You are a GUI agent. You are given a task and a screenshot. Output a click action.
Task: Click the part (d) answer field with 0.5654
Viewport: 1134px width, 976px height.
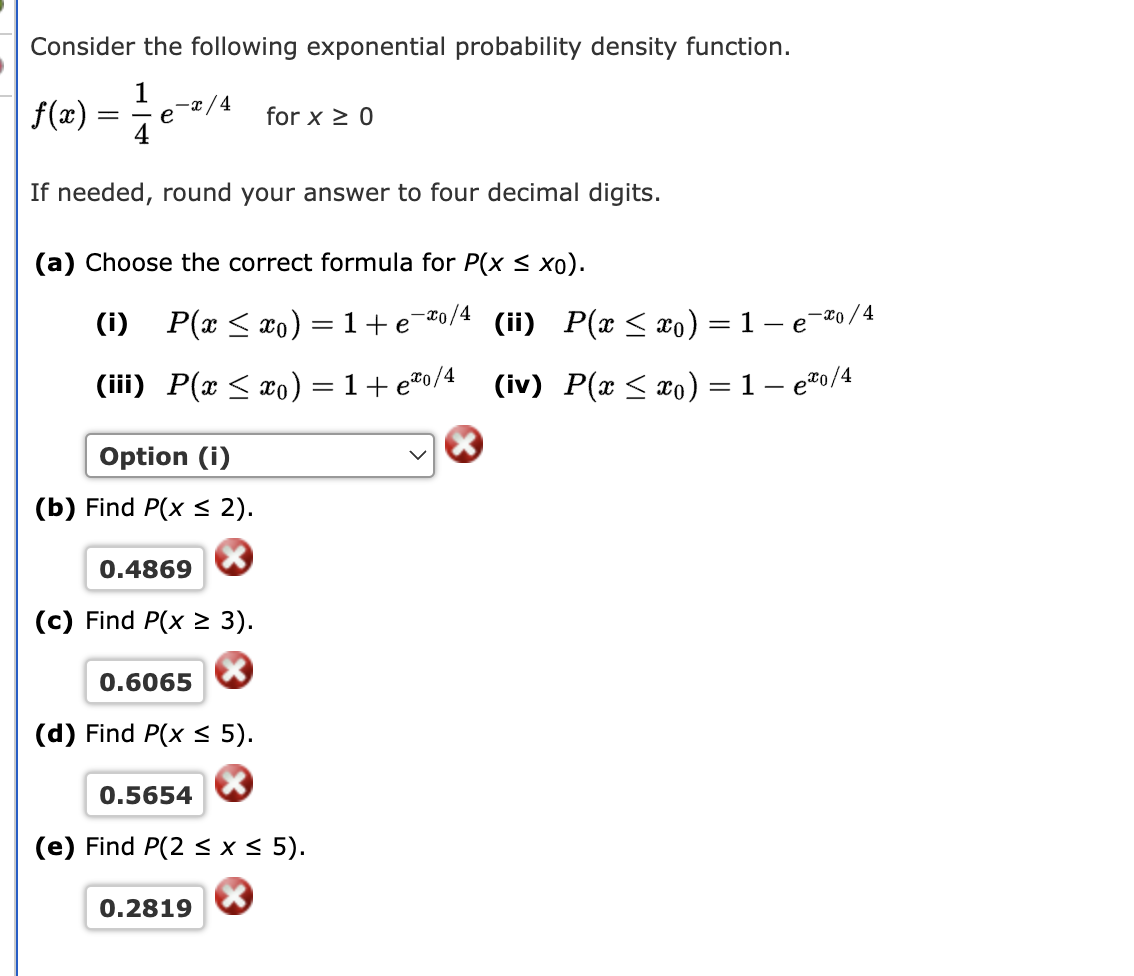[144, 793]
